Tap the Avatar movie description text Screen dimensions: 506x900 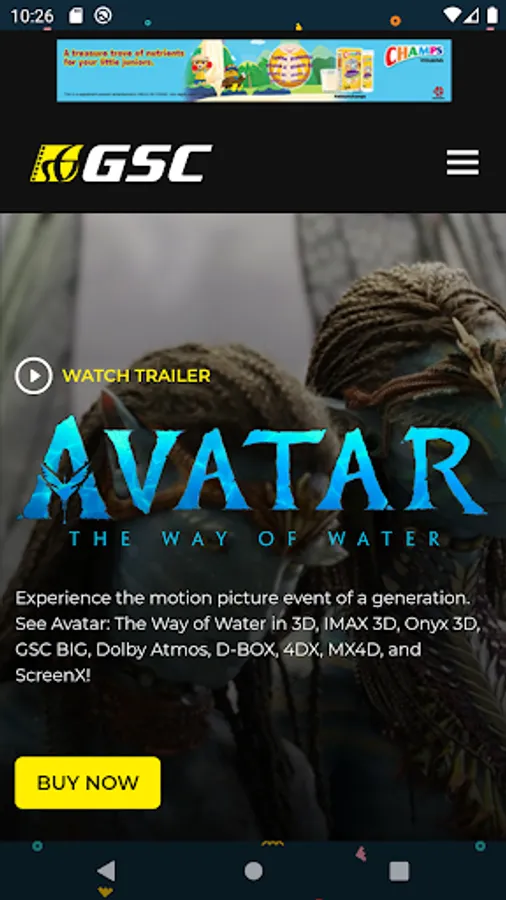[247, 637]
